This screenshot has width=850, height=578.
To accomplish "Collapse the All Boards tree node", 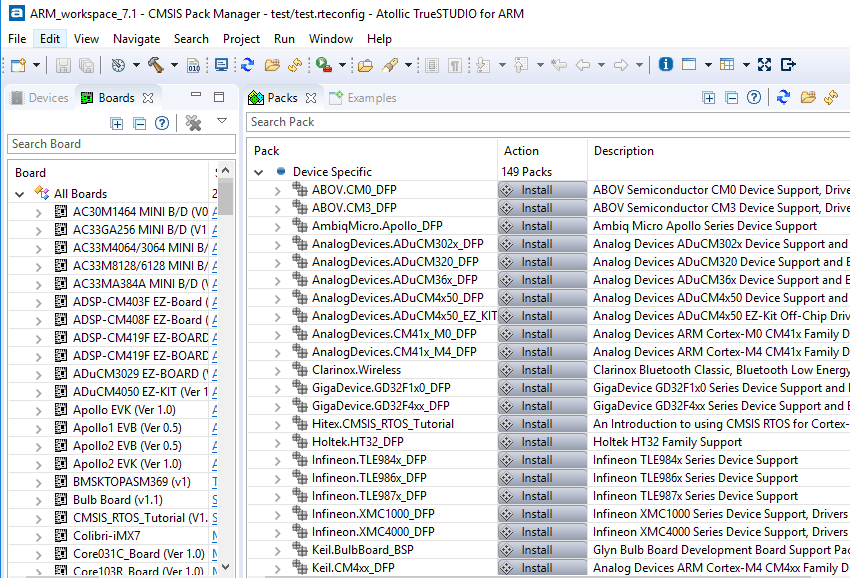I will pos(20,194).
